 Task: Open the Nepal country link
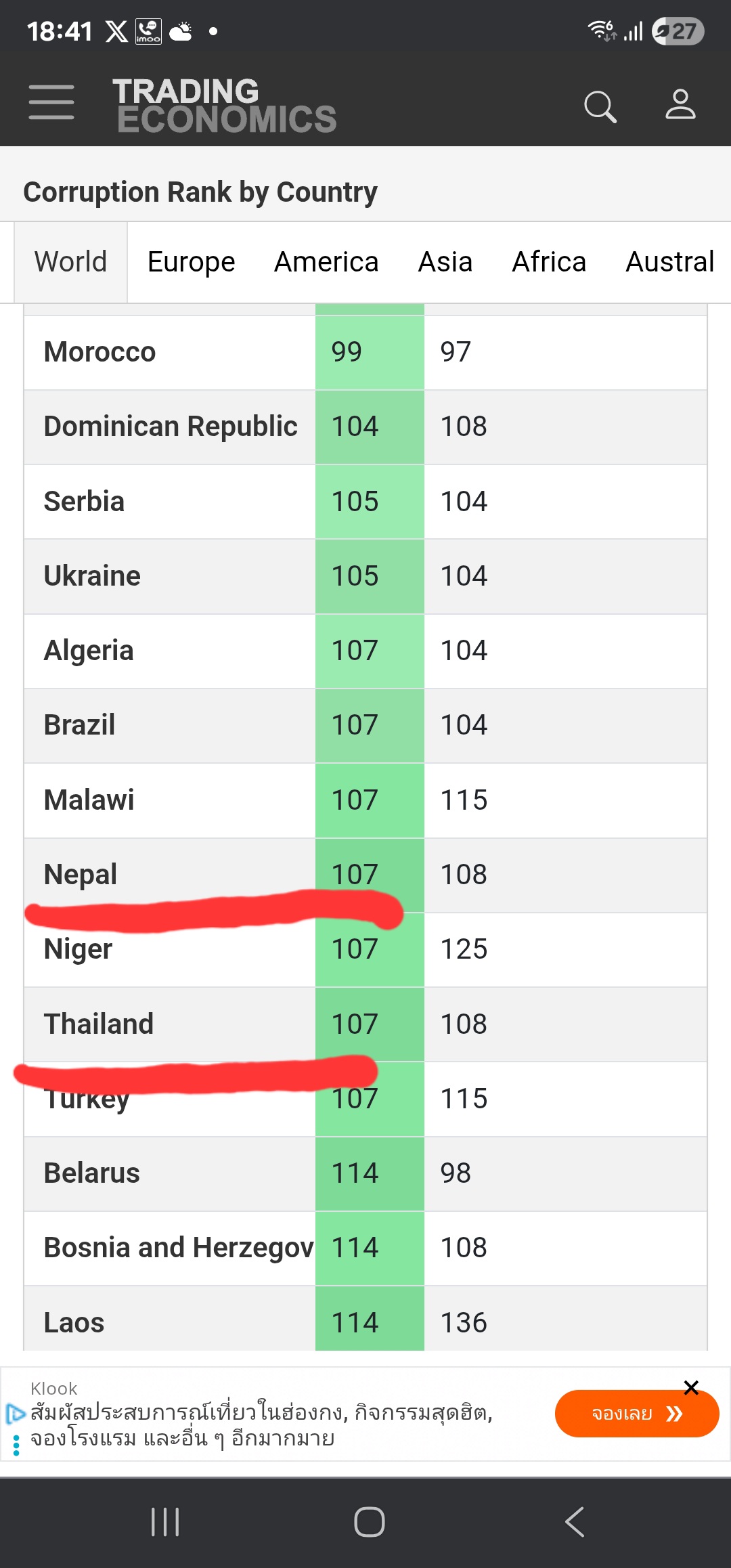pos(81,874)
